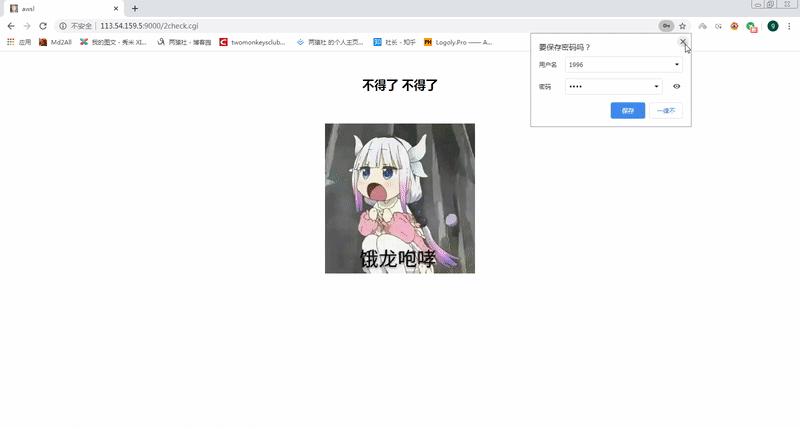Open the 我的图文 秀米 bookmark

click(113, 42)
